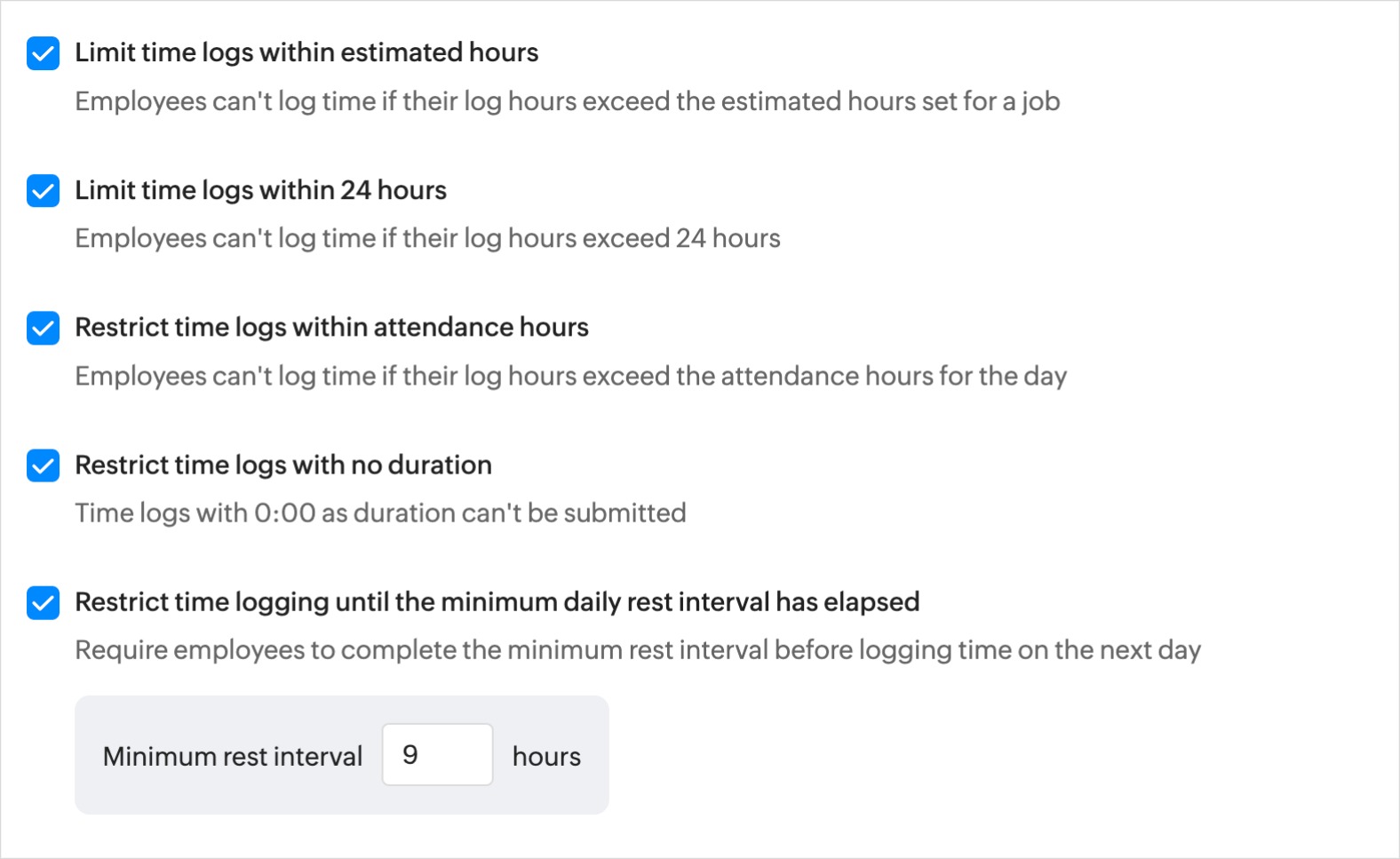
Task: Uncheck Restrict time logs with no duration
Action: coord(43,465)
